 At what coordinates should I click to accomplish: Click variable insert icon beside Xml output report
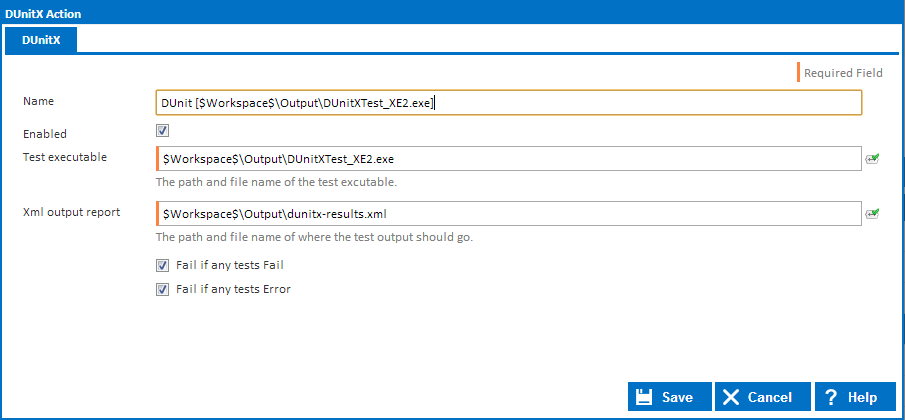click(x=872, y=213)
